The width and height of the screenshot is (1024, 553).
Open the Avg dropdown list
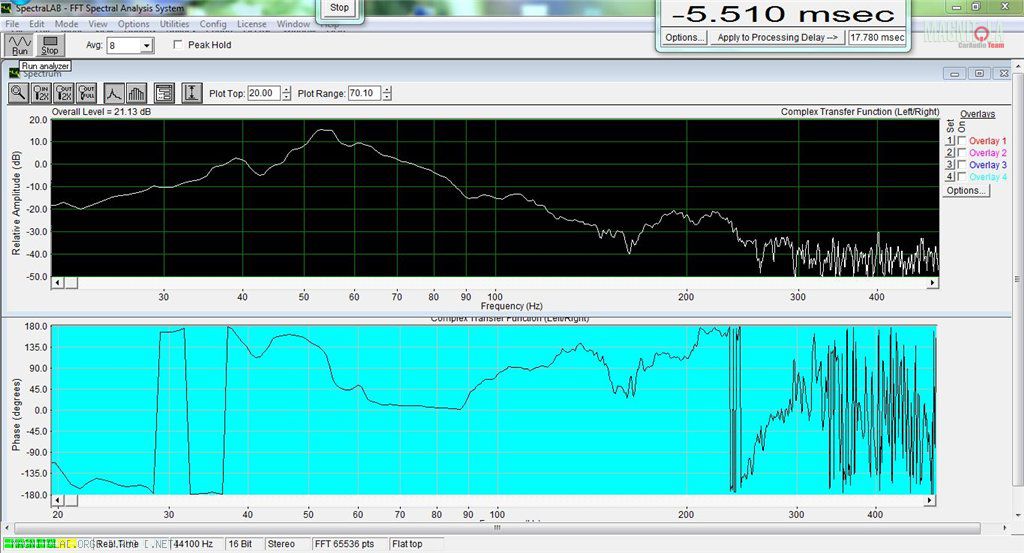(147, 46)
